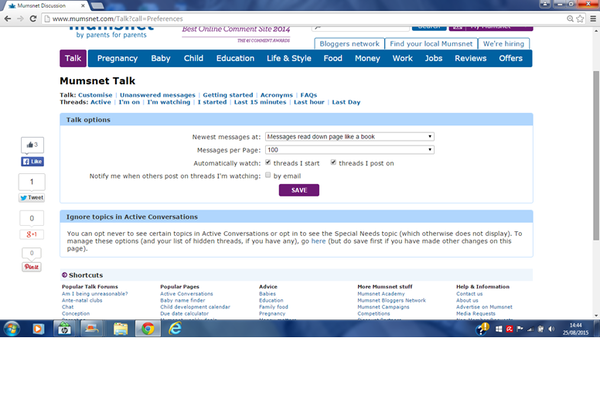Open the Contact us link
The width and height of the screenshot is (600, 396).
[x=470, y=294]
